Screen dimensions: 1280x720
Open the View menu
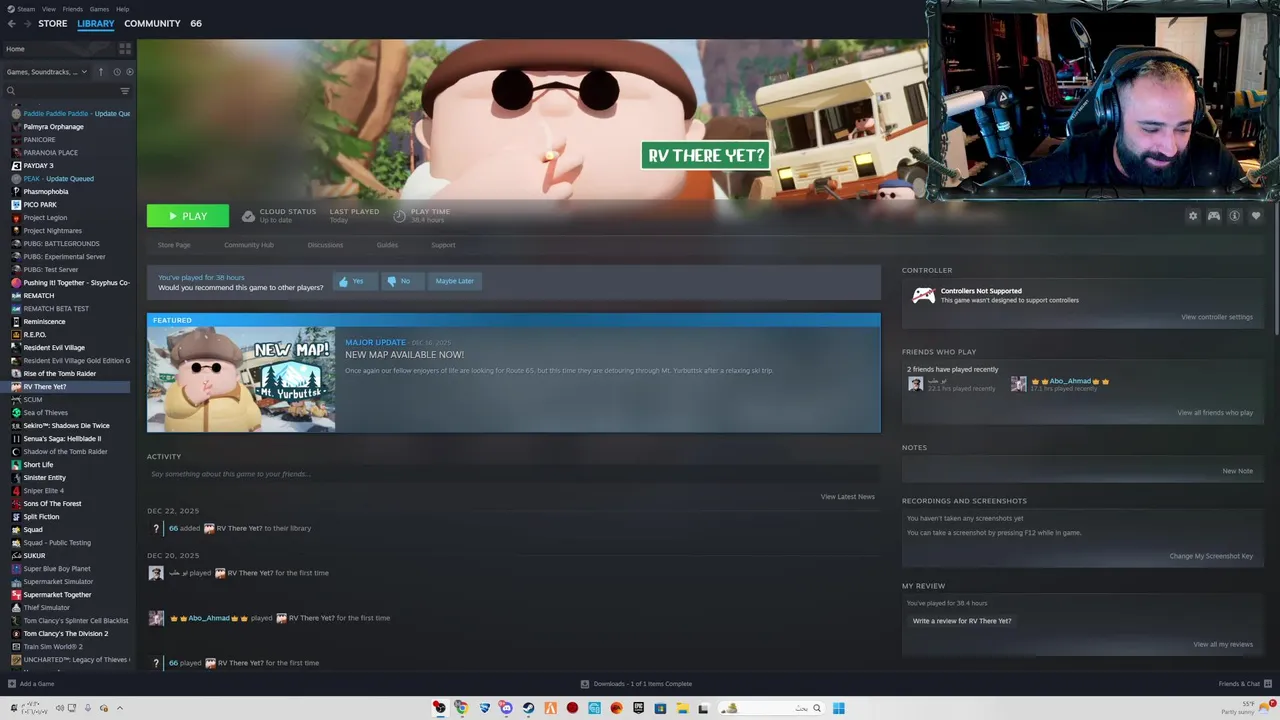tap(49, 9)
